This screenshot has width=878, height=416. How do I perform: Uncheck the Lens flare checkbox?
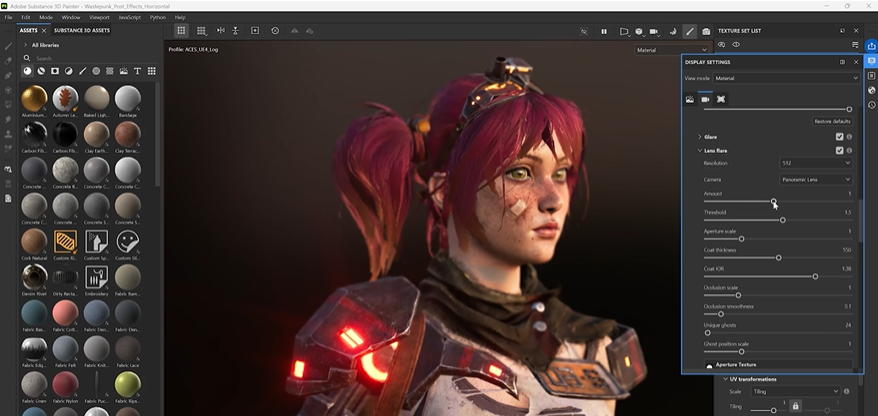click(x=839, y=150)
